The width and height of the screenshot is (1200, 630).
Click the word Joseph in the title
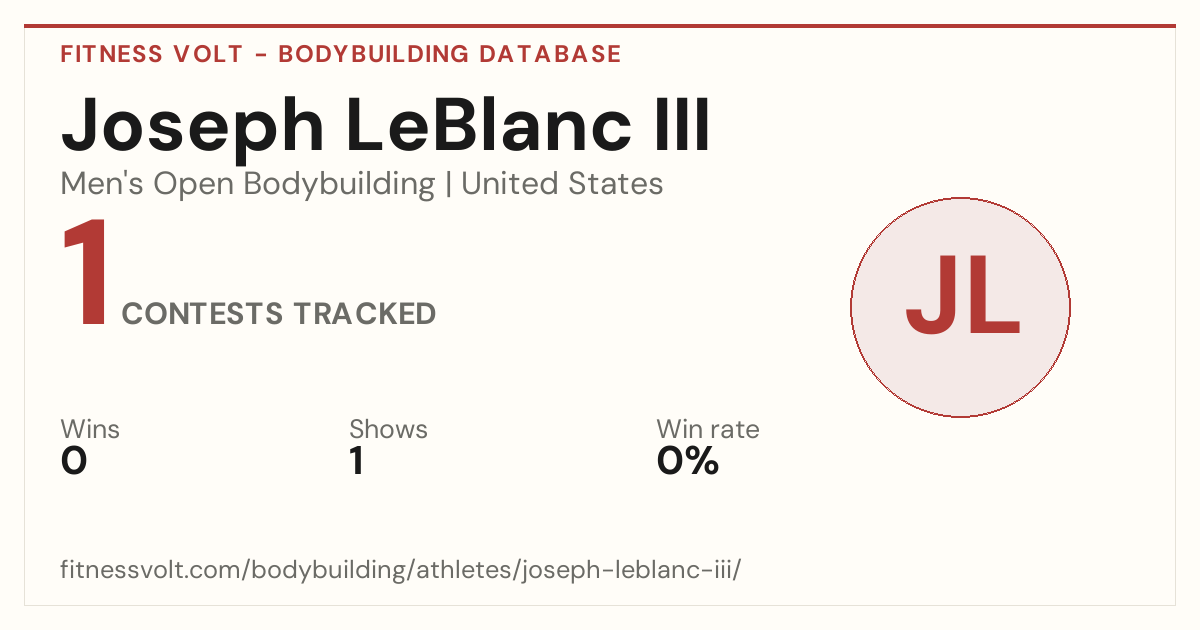pyautogui.click(x=193, y=127)
